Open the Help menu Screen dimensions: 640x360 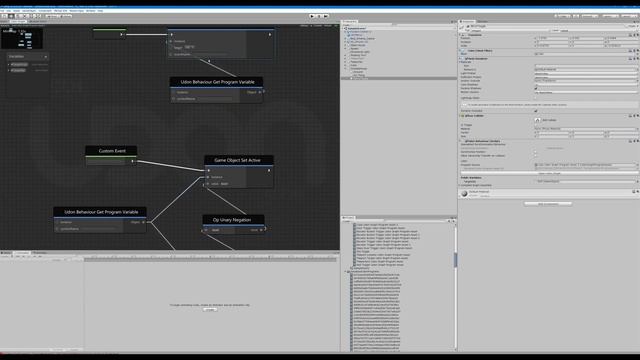100,11
